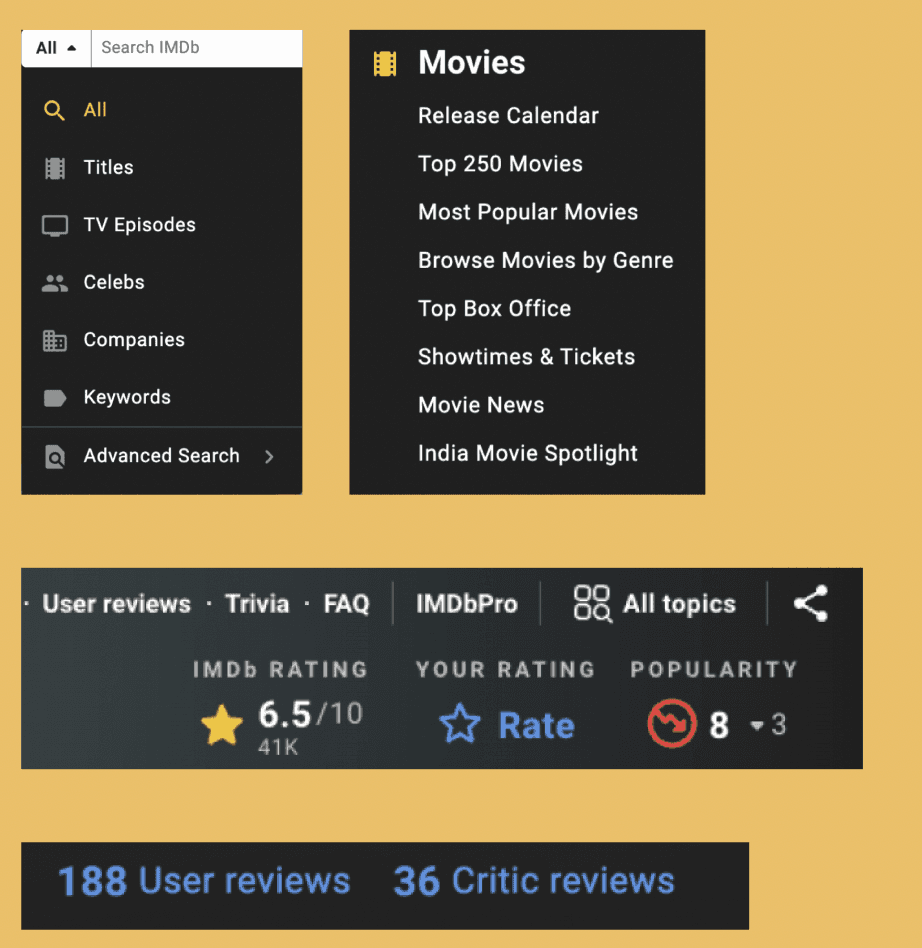This screenshot has width=922, height=948.
Task: Pick Companies in the search filter list
Action: click(161, 340)
